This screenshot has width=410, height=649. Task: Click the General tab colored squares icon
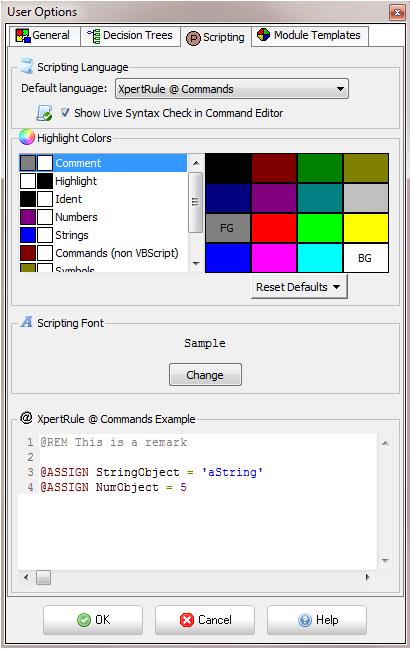coord(23,36)
